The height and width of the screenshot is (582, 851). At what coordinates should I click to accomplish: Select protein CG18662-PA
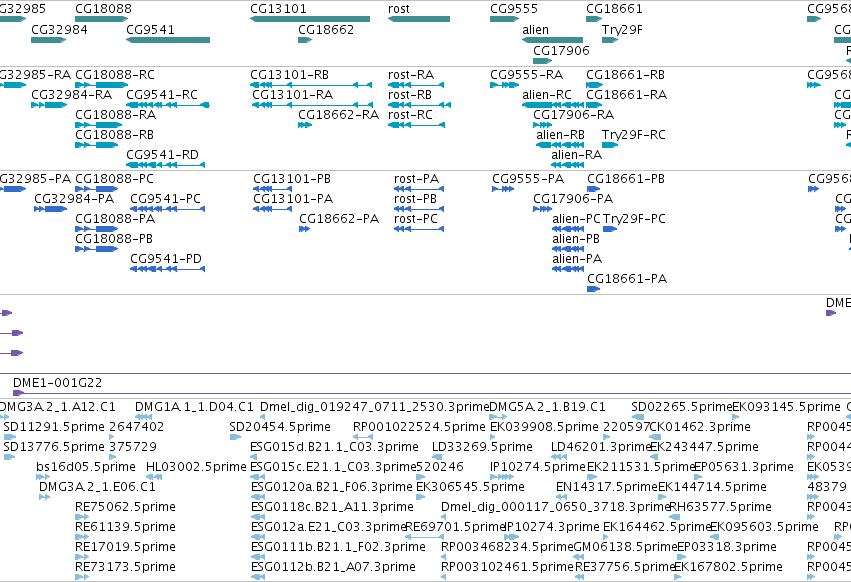tap(339, 219)
